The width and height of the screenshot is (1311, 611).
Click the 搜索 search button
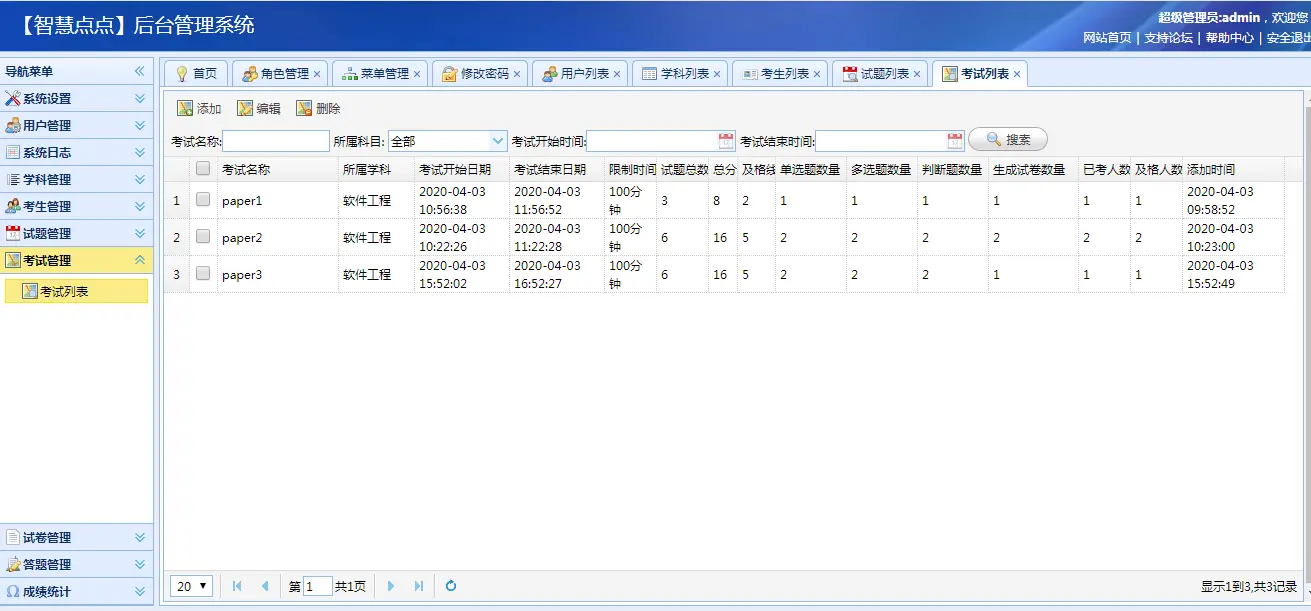(x=1008, y=140)
